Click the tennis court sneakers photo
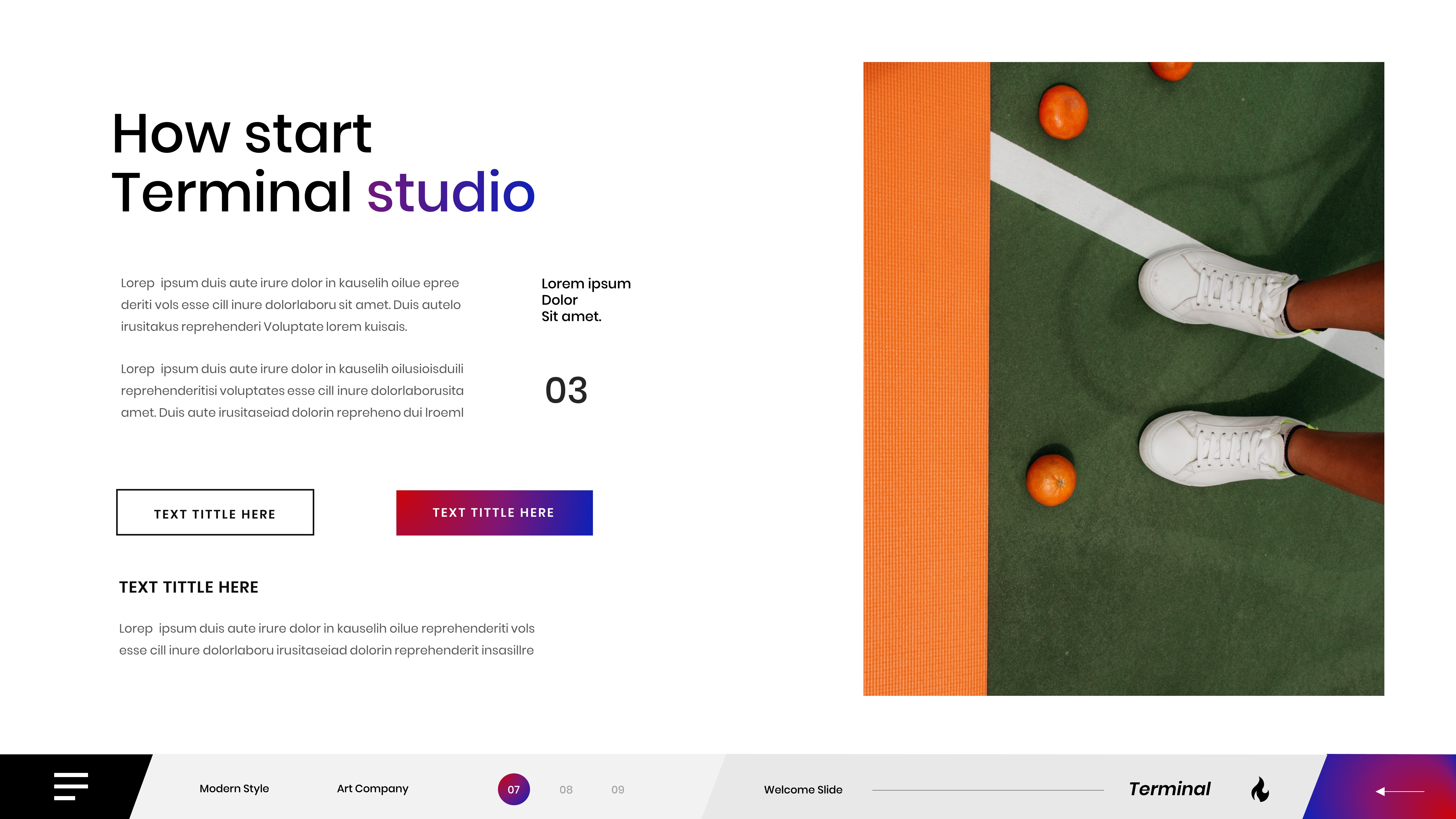The height and width of the screenshot is (819, 1456). tap(1124, 379)
